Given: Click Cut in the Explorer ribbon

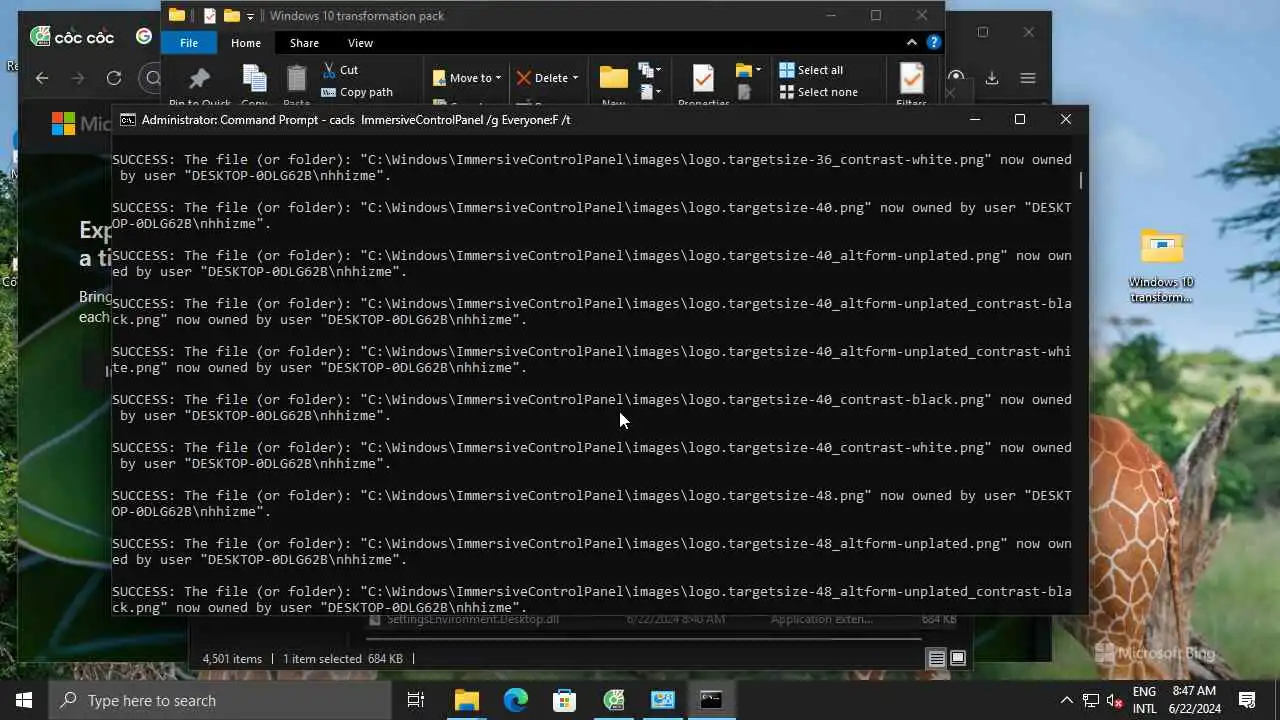Looking at the screenshot, I should (x=339, y=70).
